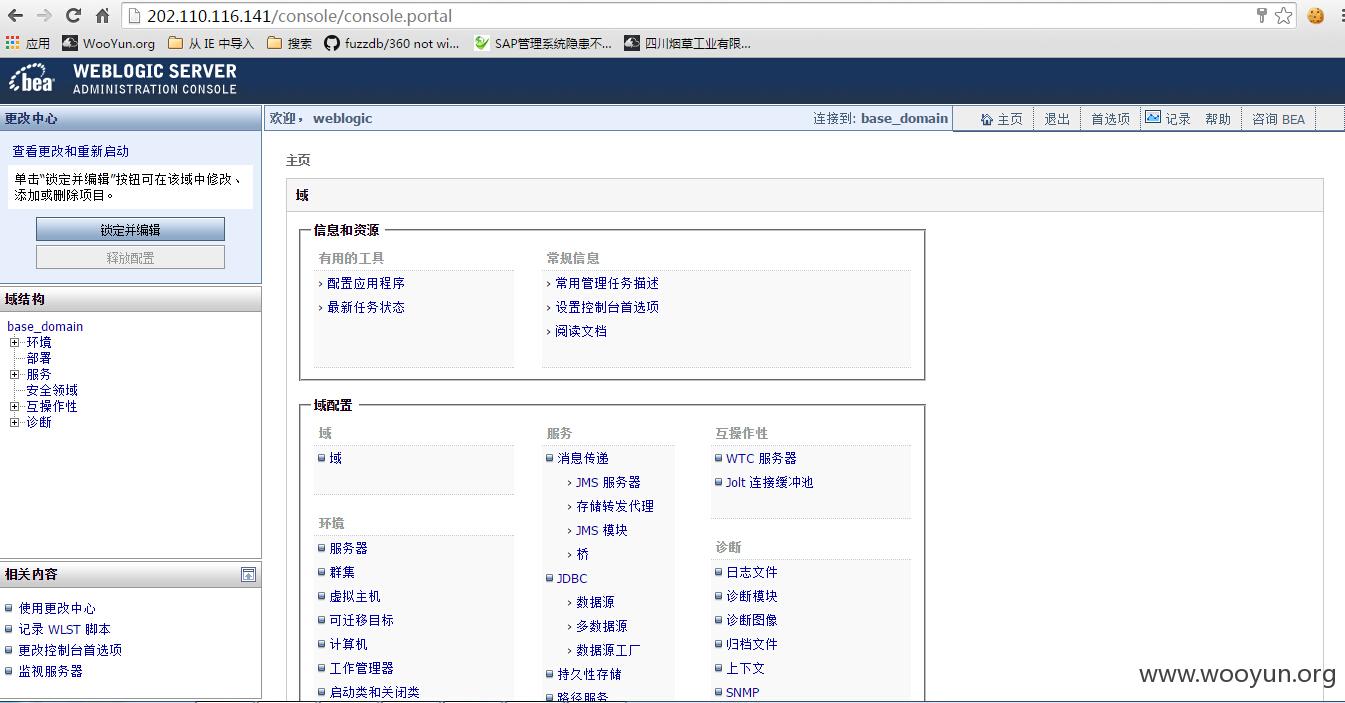The width and height of the screenshot is (1345, 703).
Task: Click the 释放配置 button
Action: (x=130, y=257)
